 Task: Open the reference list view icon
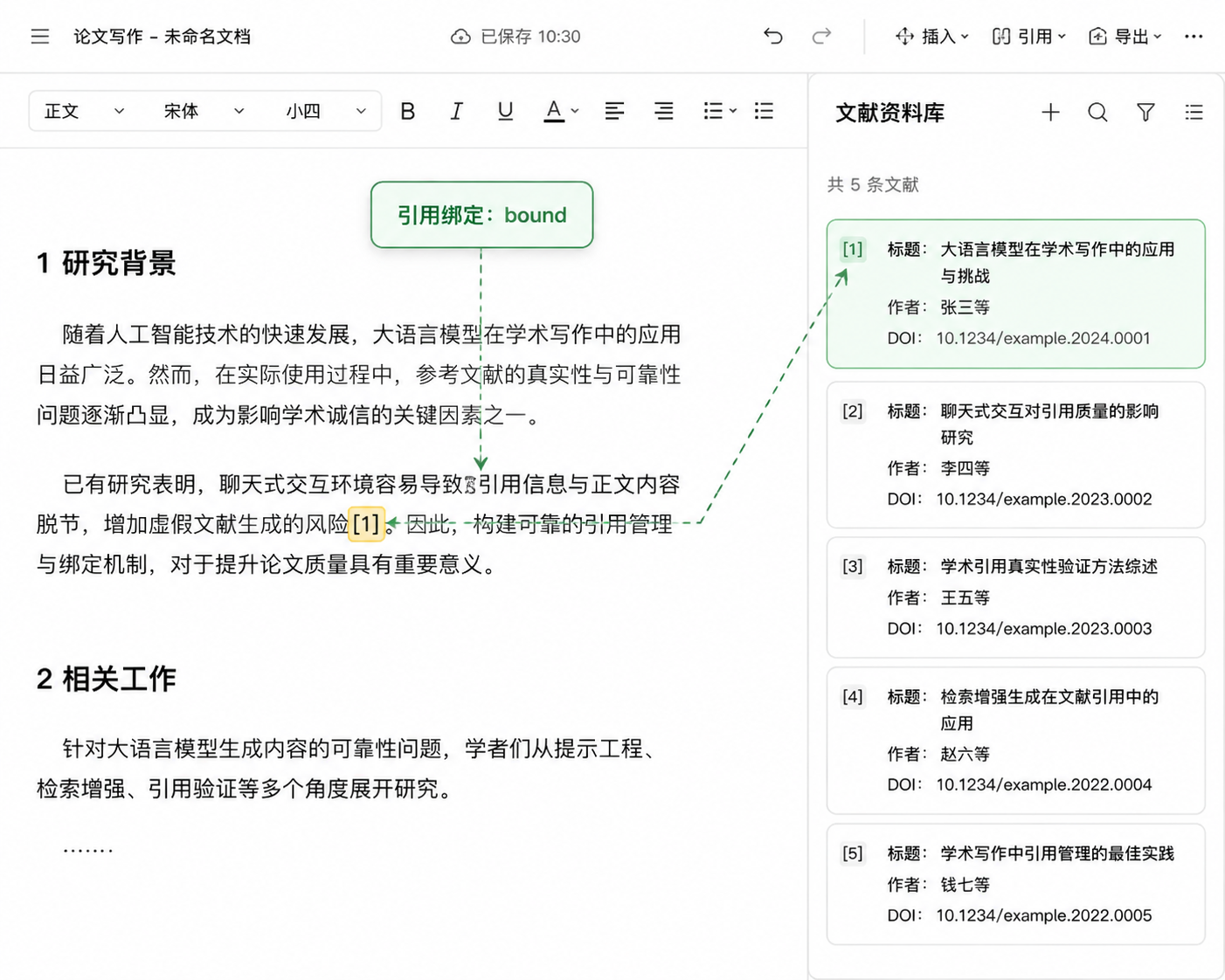coord(1194,112)
